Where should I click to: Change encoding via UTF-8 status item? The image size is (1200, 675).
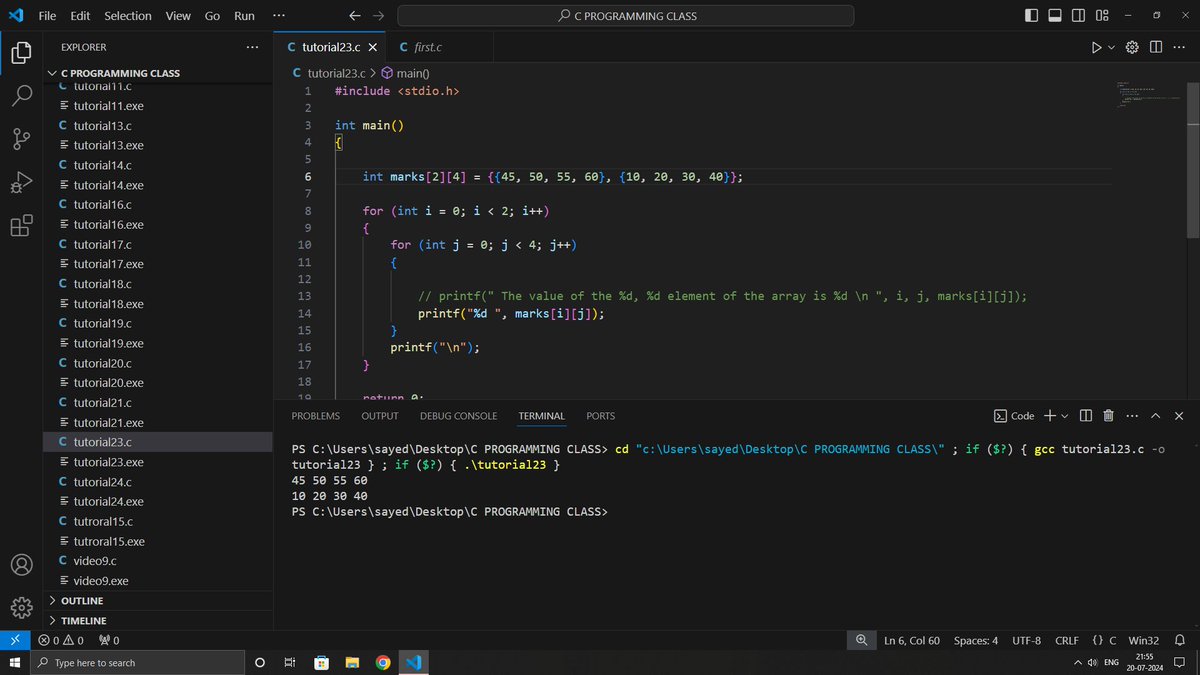tap(1026, 640)
